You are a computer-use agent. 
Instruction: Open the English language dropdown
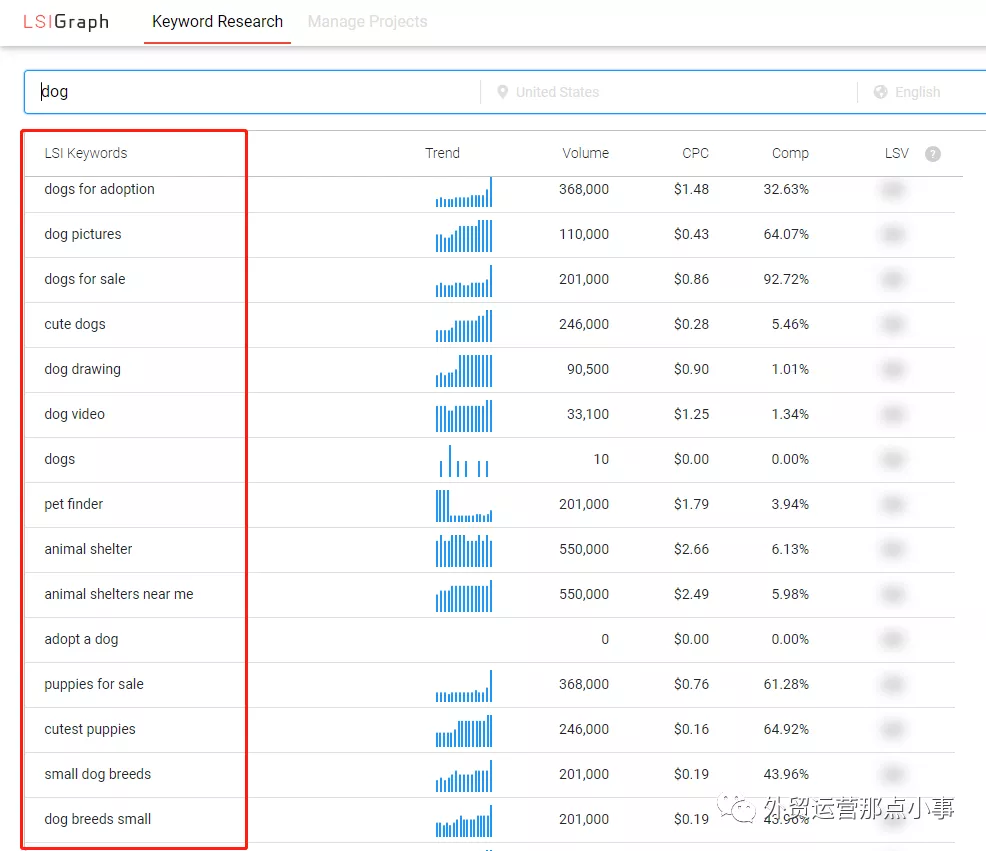pos(917,92)
